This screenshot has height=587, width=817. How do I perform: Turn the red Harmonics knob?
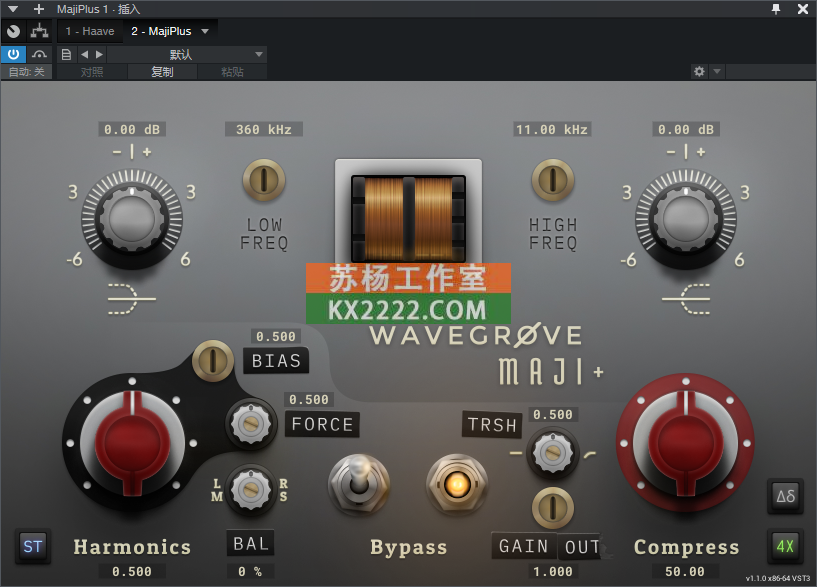pos(132,444)
